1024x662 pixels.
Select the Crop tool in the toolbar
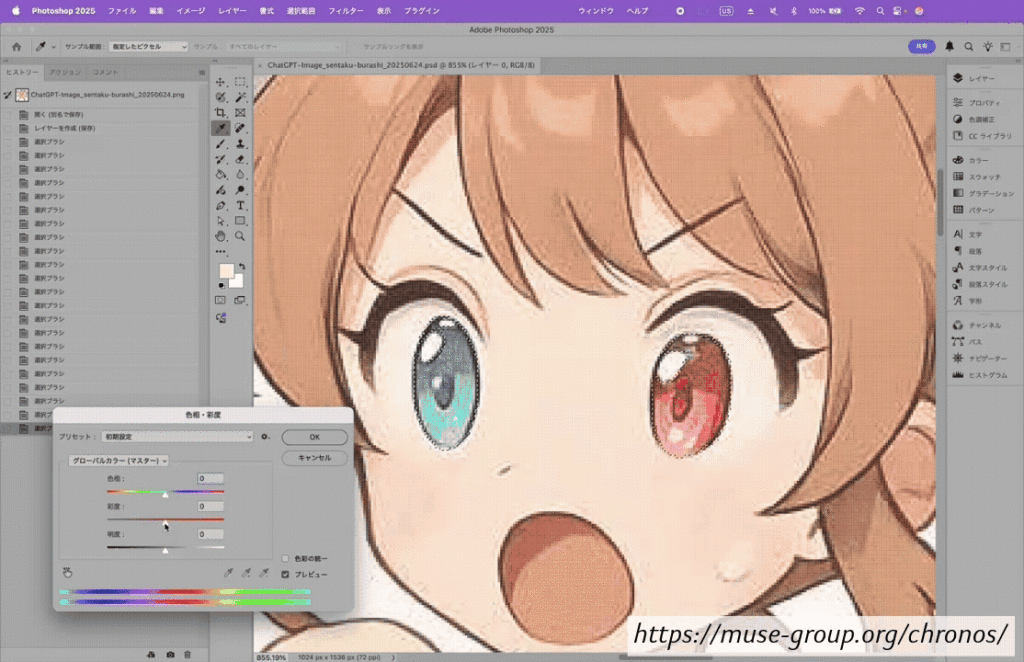tap(221, 112)
